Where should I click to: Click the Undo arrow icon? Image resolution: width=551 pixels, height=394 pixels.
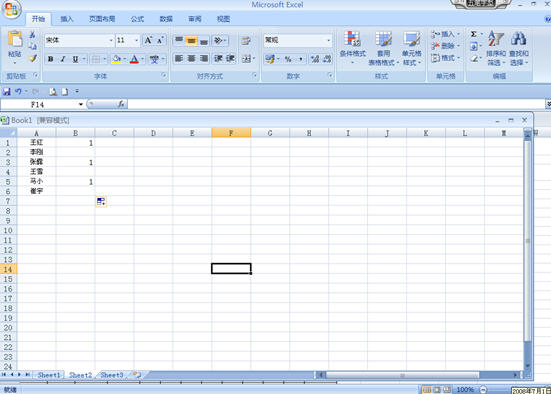(x=18, y=91)
